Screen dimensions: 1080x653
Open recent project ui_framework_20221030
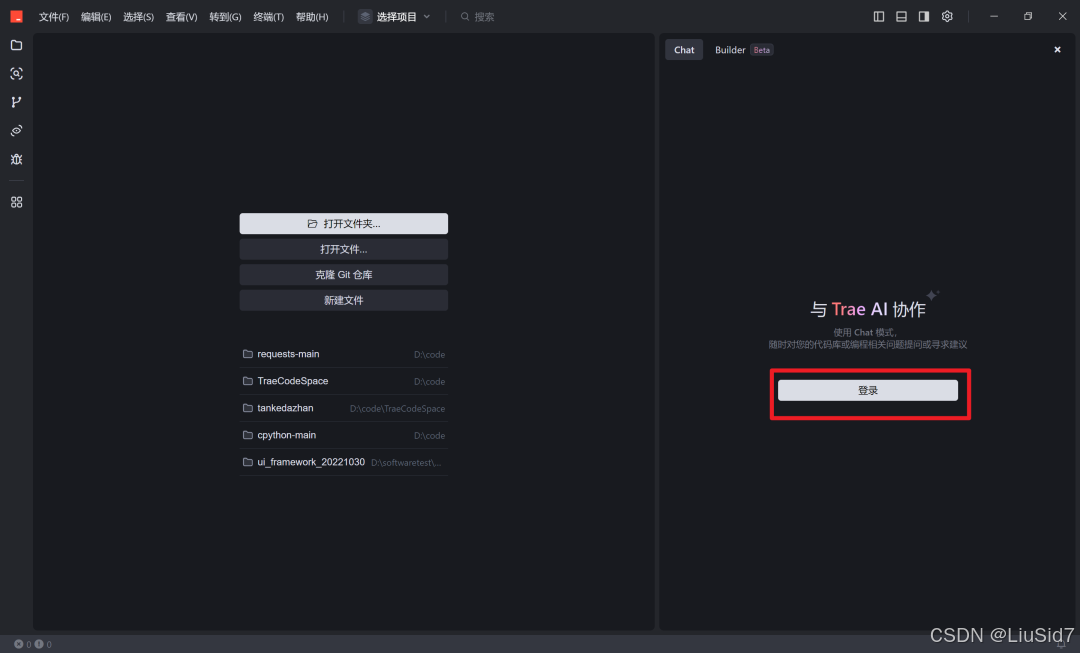coord(344,462)
